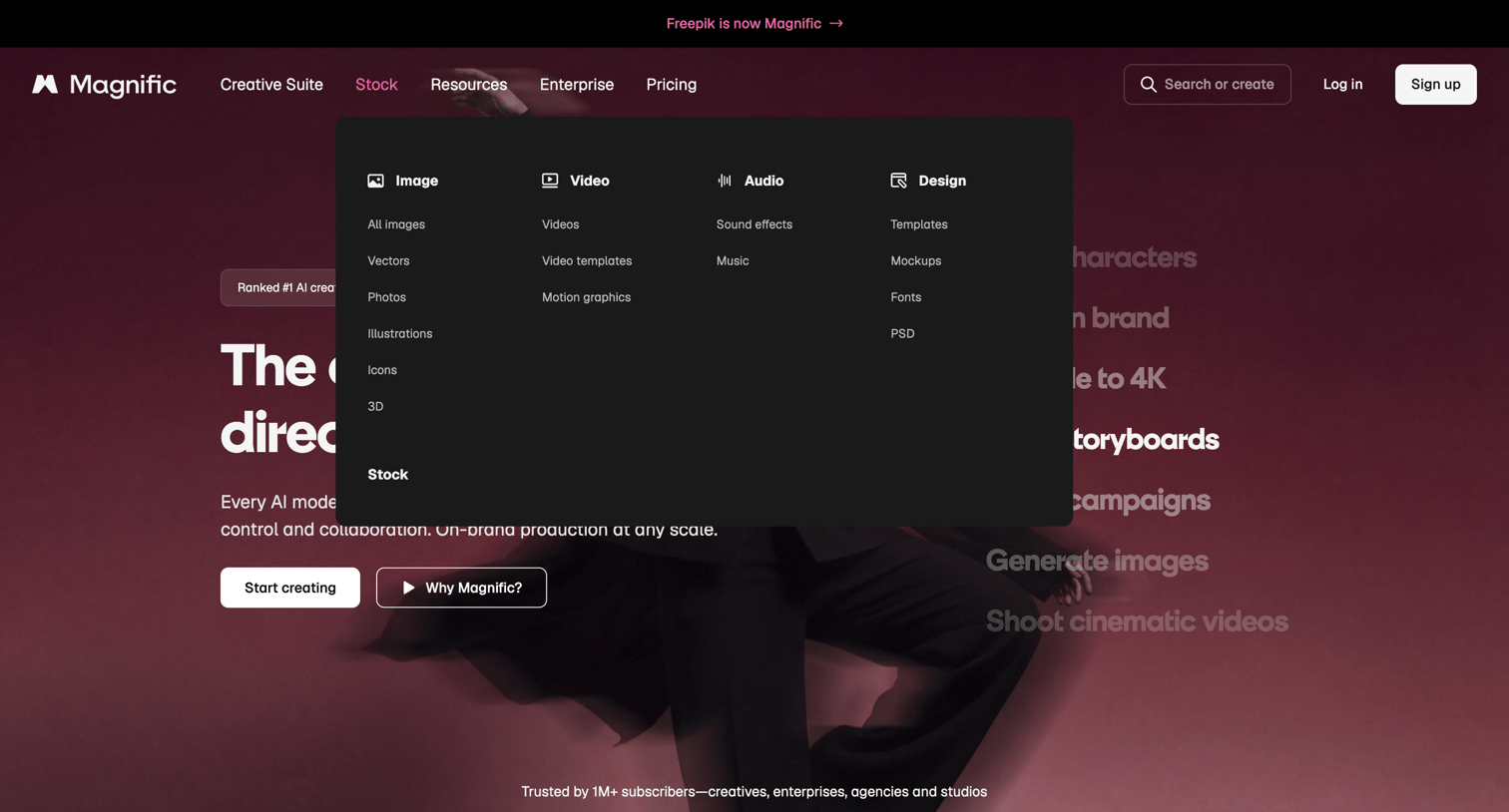Open the Audio heading in Stock menu

(x=763, y=181)
